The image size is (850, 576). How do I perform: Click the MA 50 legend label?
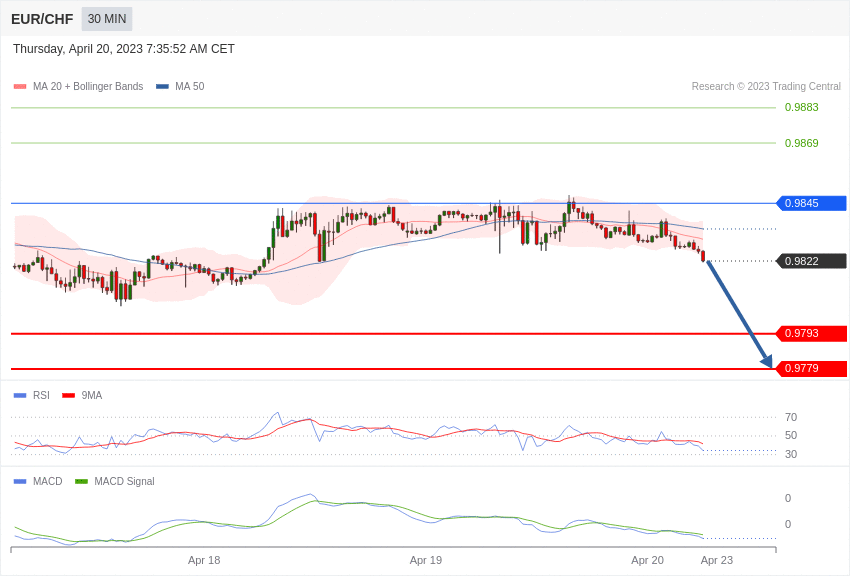click(189, 86)
